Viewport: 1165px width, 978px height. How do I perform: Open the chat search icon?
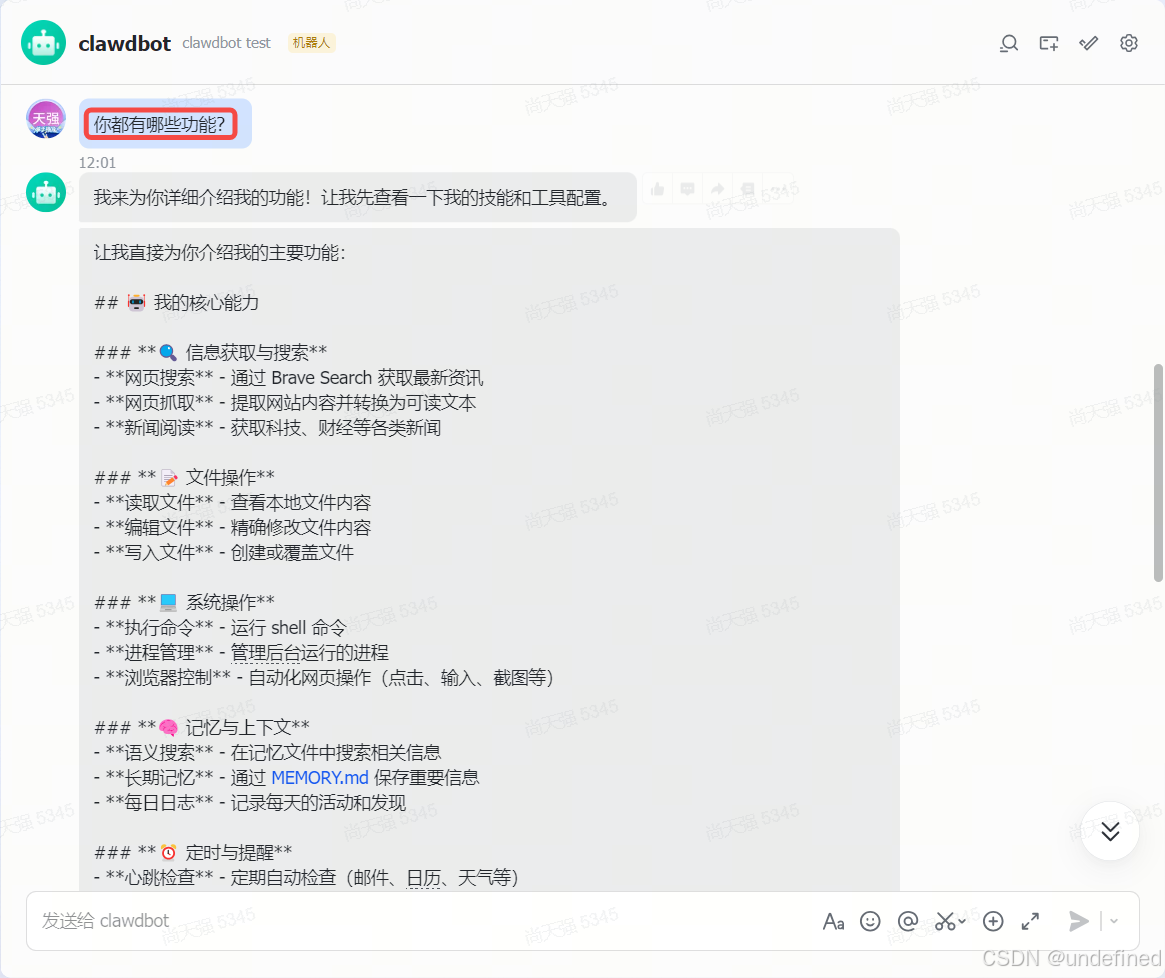1008,44
